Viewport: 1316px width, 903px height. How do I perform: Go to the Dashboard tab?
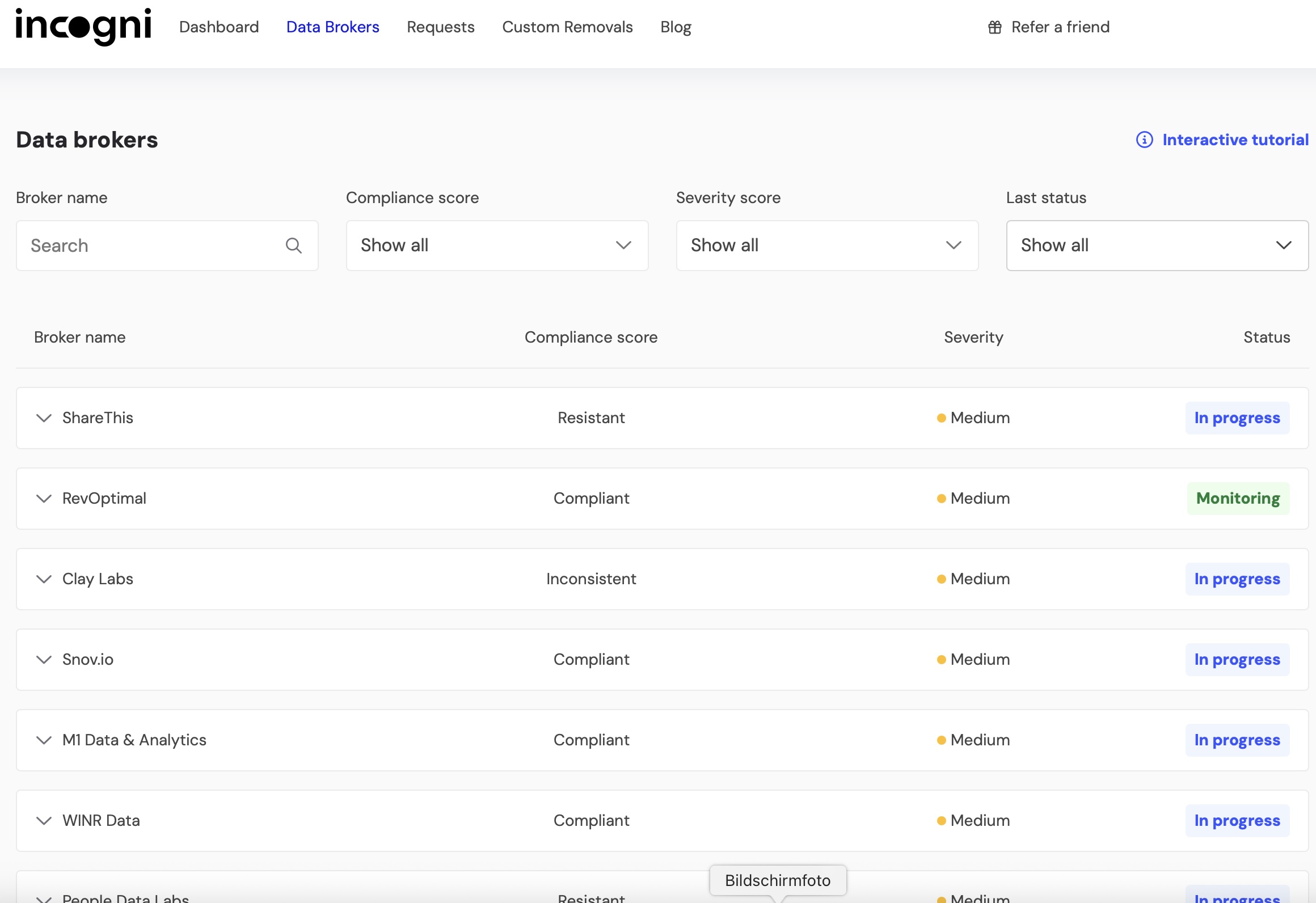[x=219, y=27]
